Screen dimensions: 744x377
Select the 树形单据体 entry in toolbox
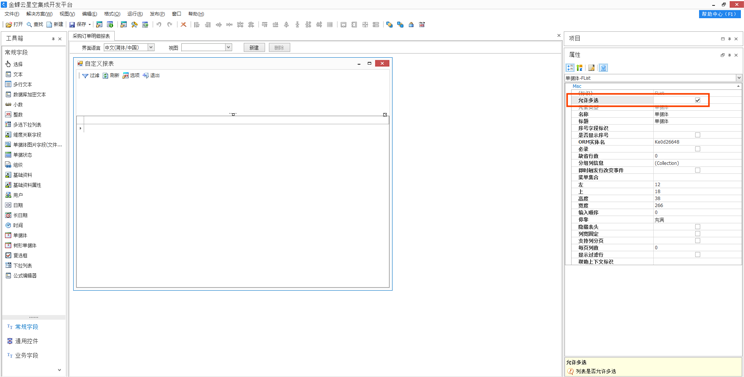click(21, 246)
